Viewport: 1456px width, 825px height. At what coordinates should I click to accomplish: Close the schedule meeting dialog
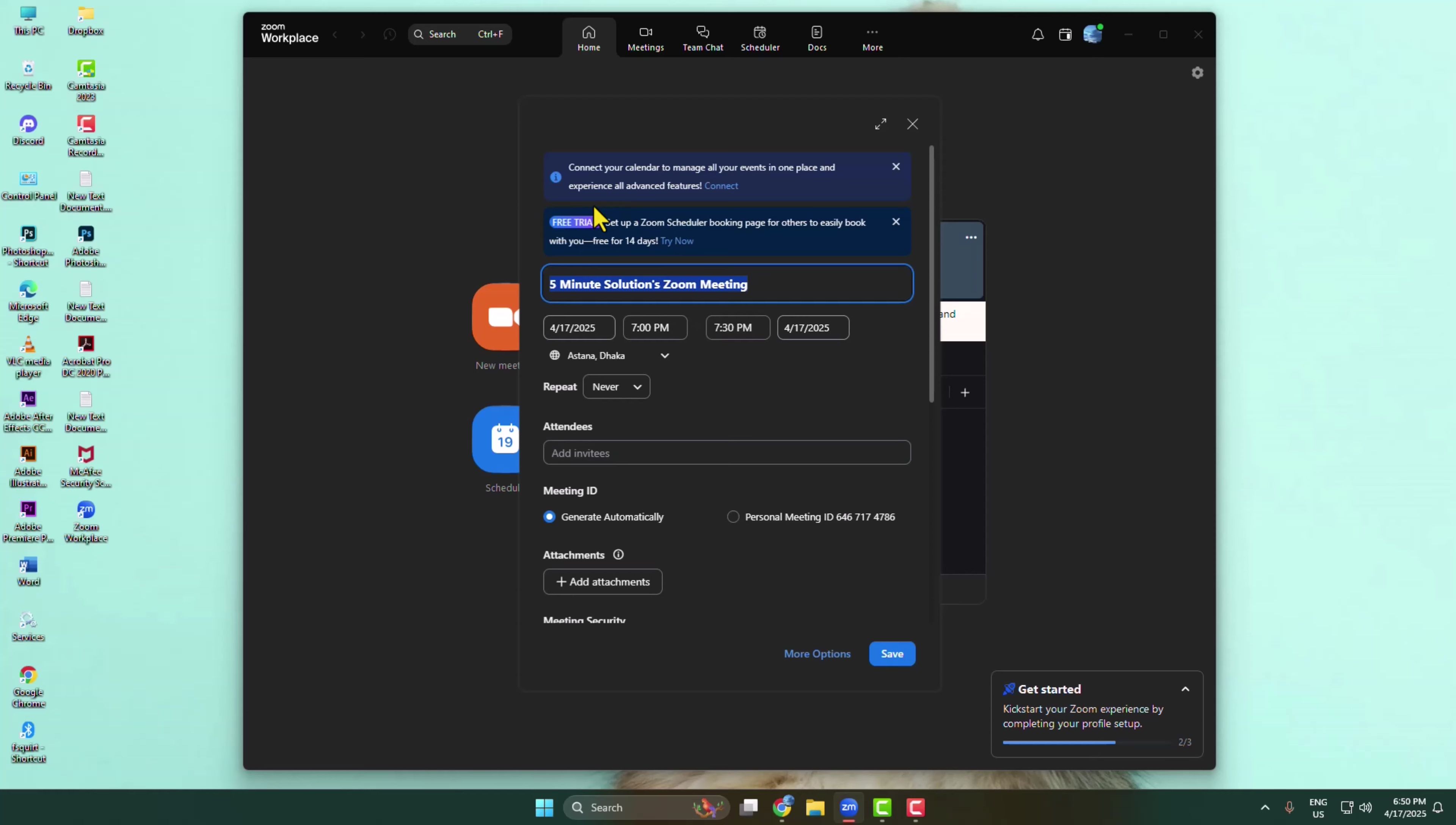point(912,124)
